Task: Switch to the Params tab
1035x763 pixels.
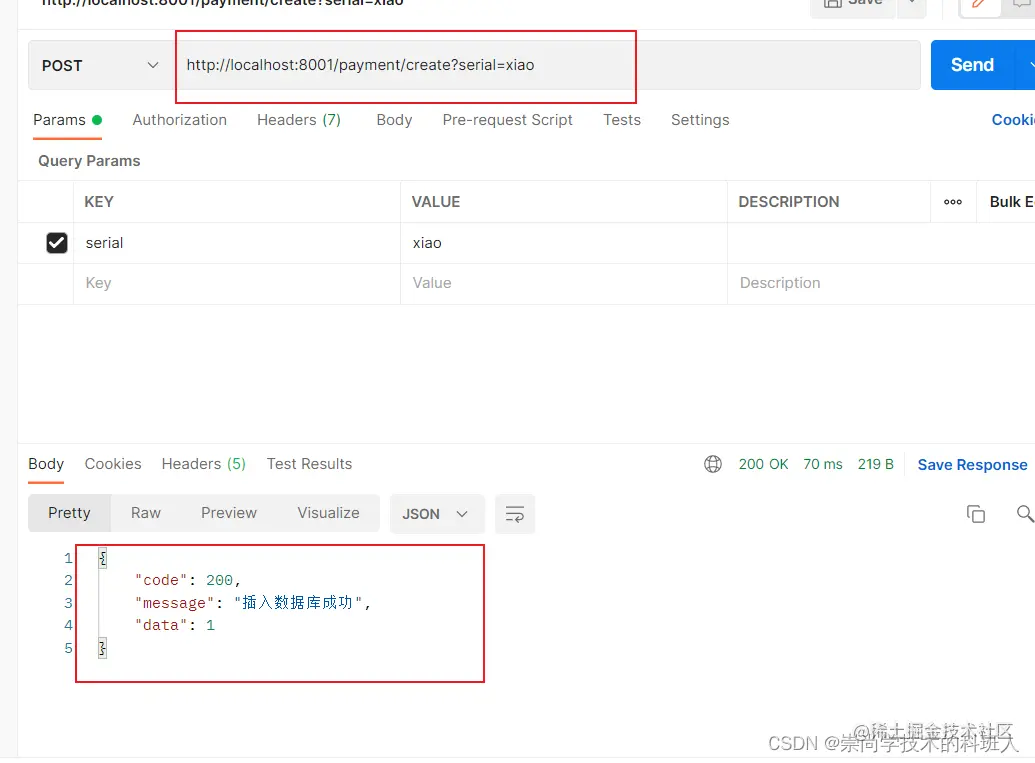Action: pos(67,120)
